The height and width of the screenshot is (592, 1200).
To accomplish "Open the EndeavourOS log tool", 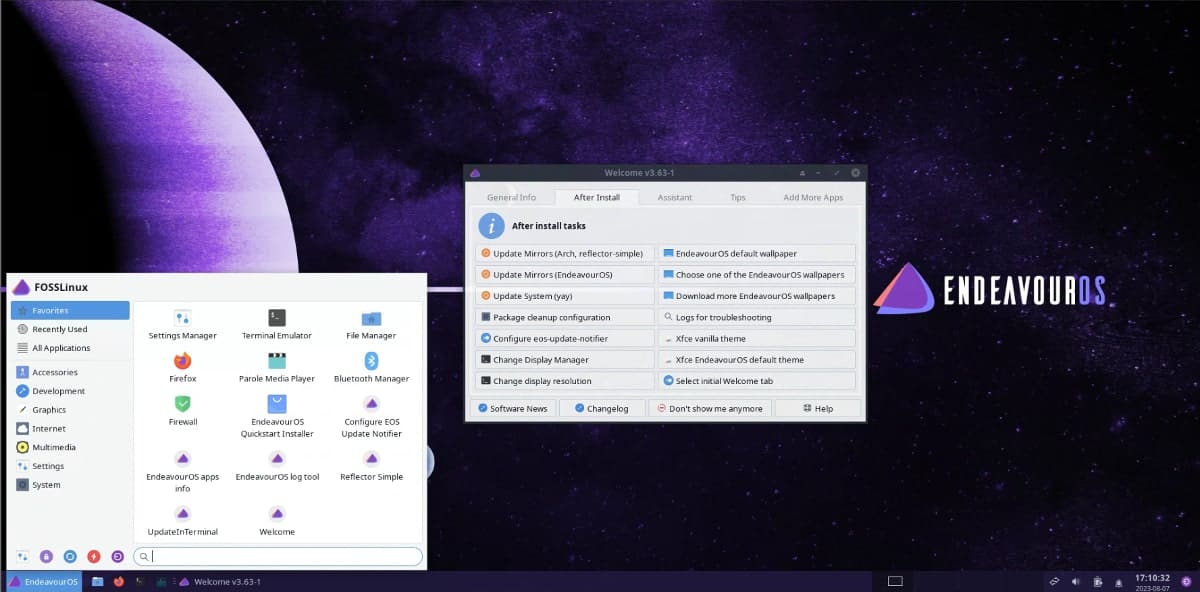I will pyautogui.click(x=277, y=466).
